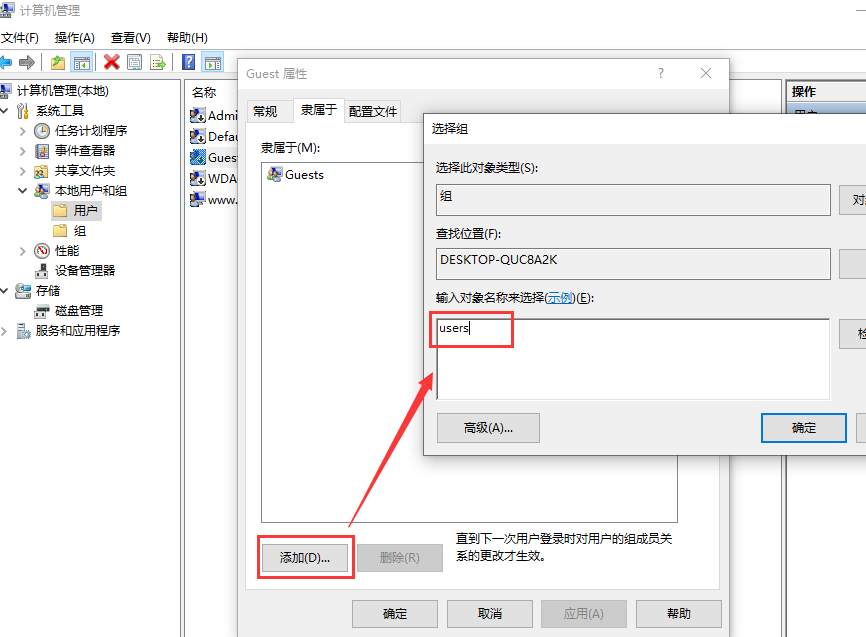Click inside the object names input showing users
This screenshot has width=866, height=637.
pyautogui.click(x=470, y=328)
